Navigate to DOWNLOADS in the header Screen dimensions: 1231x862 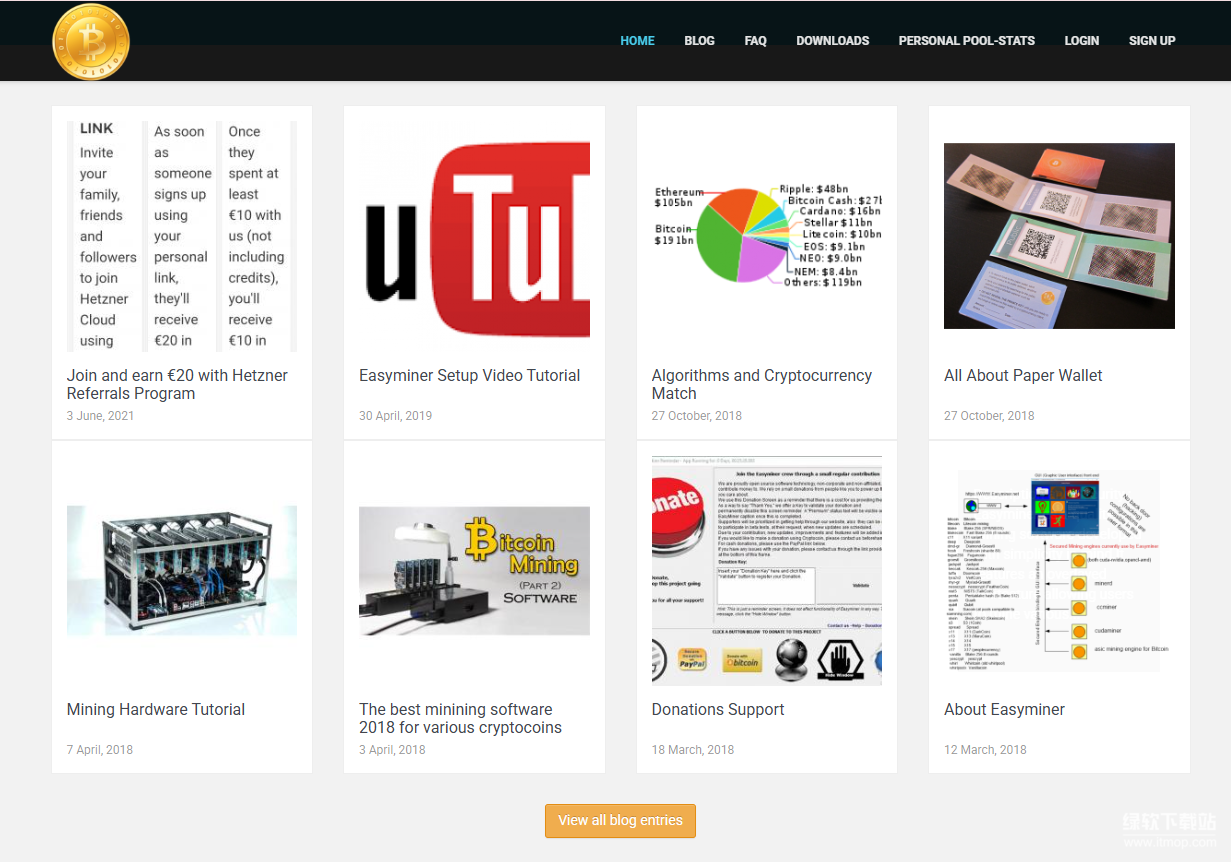(832, 41)
